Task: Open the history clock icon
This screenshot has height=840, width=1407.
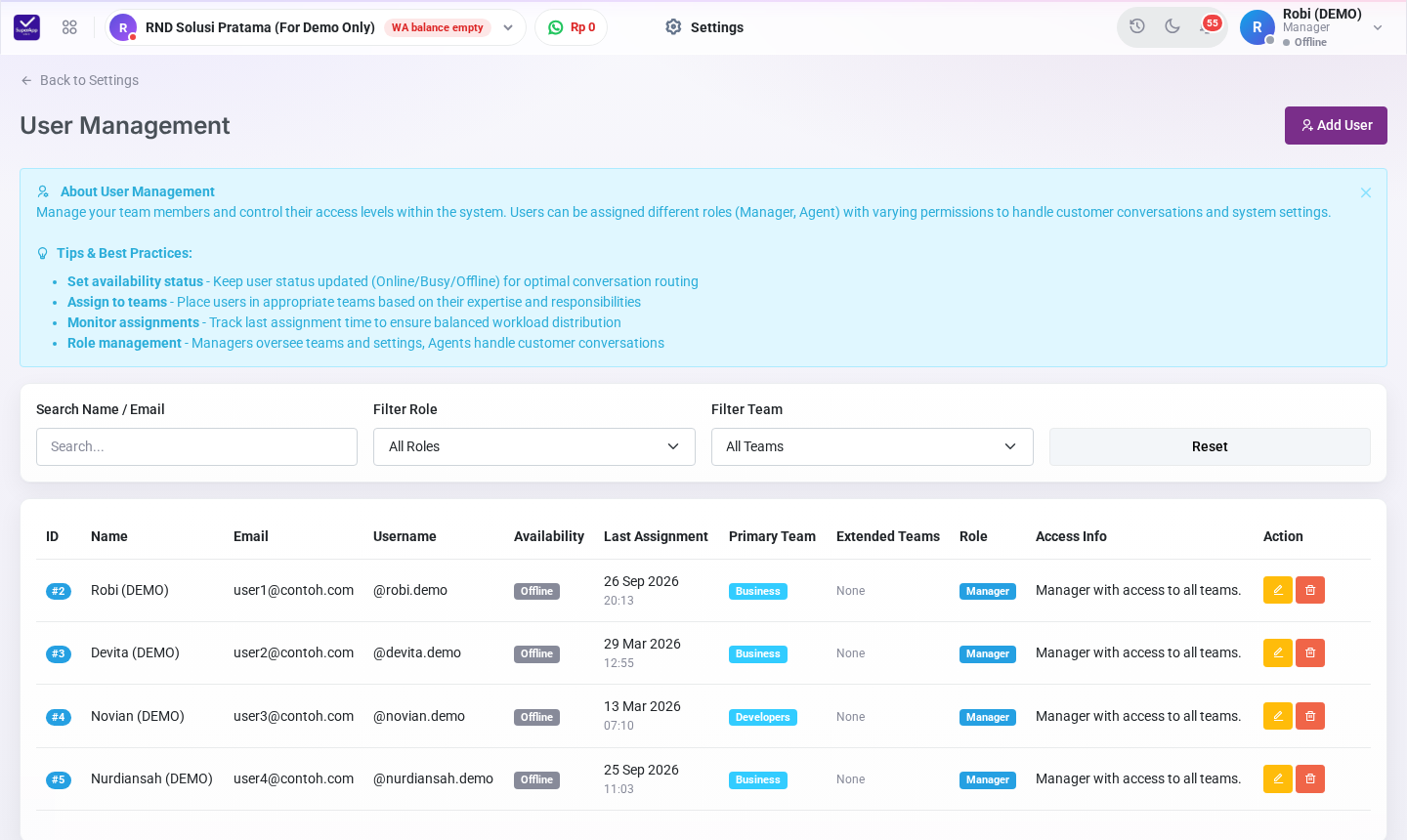Action: point(1137,26)
